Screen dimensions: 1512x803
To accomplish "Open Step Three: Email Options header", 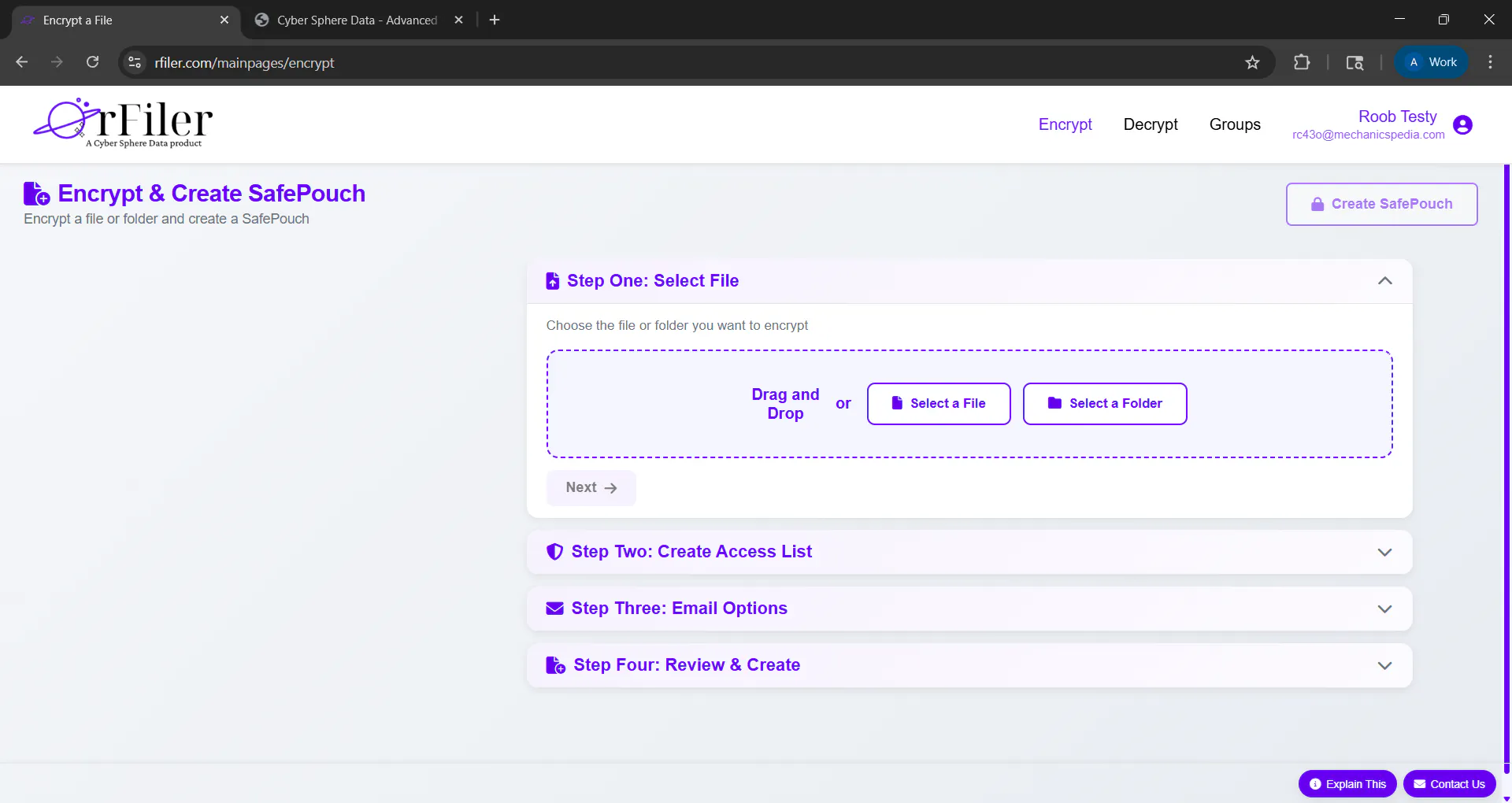I will 969,609.
